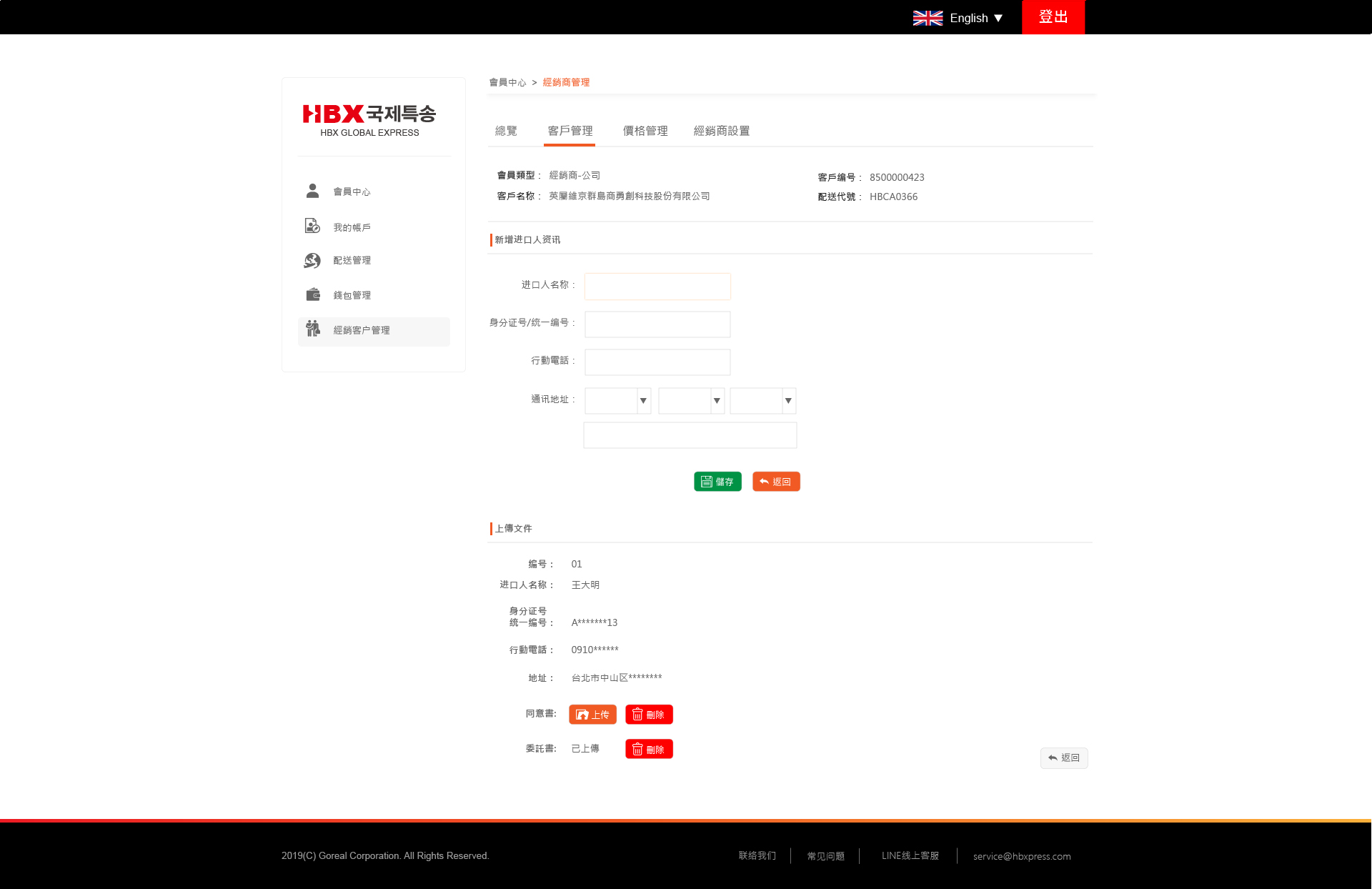Click the UK flag language icon
This screenshot has height=889, width=1372.
(928, 18)
